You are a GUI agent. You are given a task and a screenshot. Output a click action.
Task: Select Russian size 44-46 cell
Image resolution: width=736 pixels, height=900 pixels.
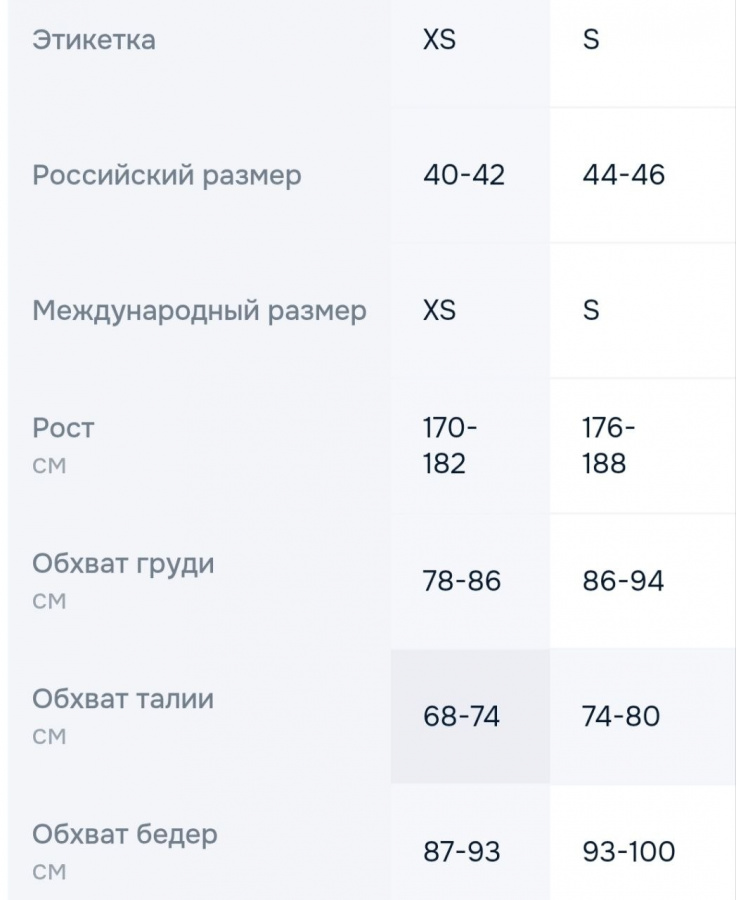click(623, 175)
